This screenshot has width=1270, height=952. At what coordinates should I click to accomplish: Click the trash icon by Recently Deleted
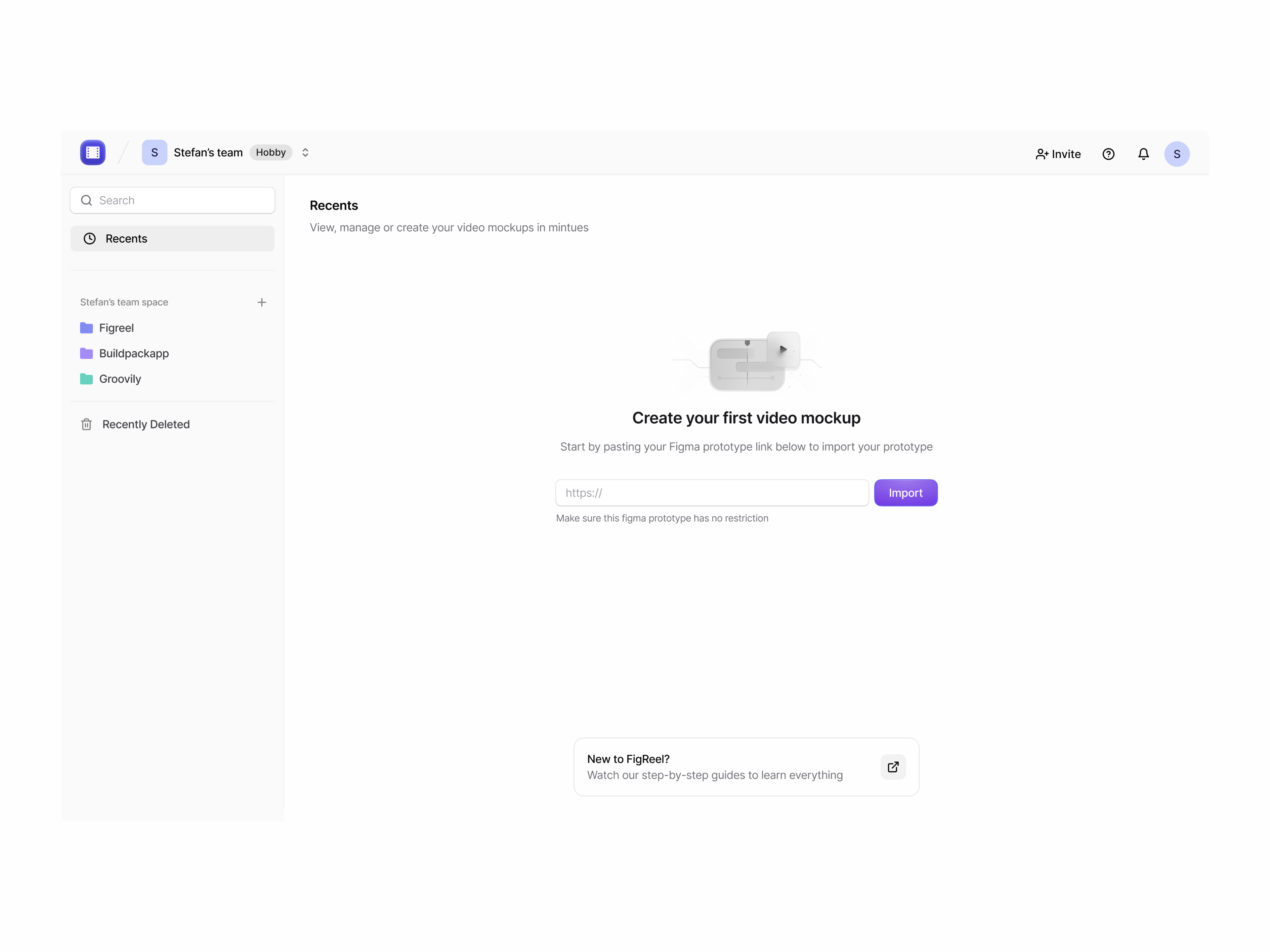(x=86, y=424)
